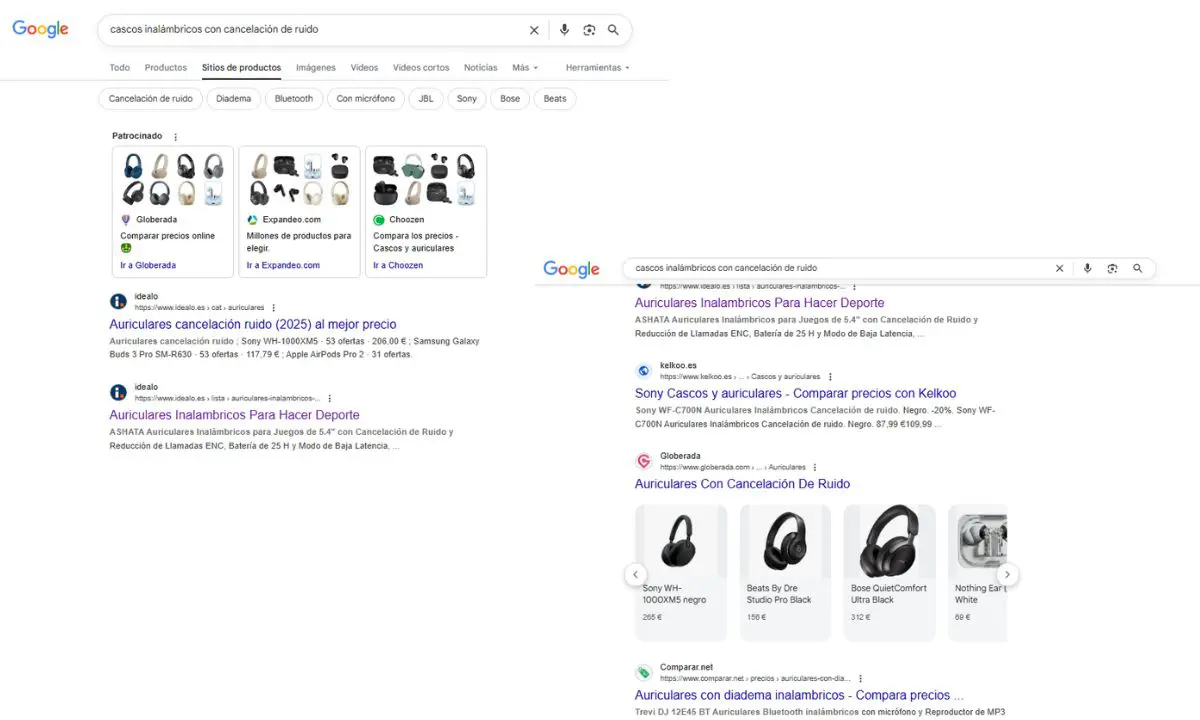The width and height of the screenshot is (1200, 720).
Task: Switch to the Imágenes tab
Action: 315,68
